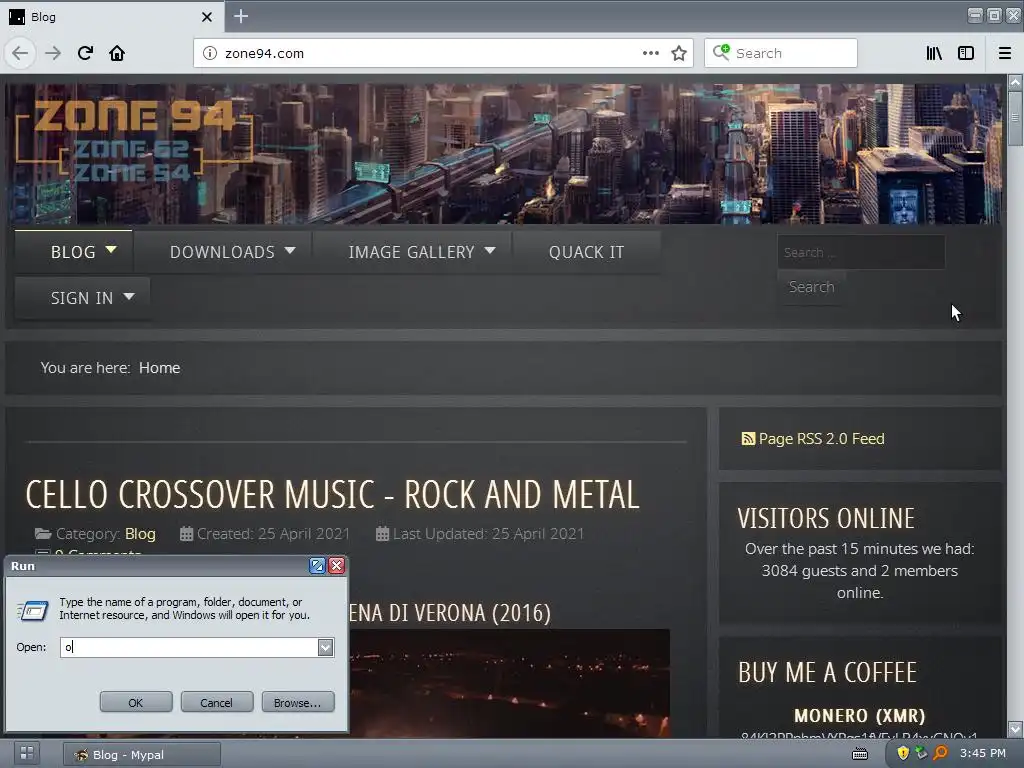Expand the Image Gallery menu arrow
1024x768 pixels.
pyautogui.click(x=490, y=250)
